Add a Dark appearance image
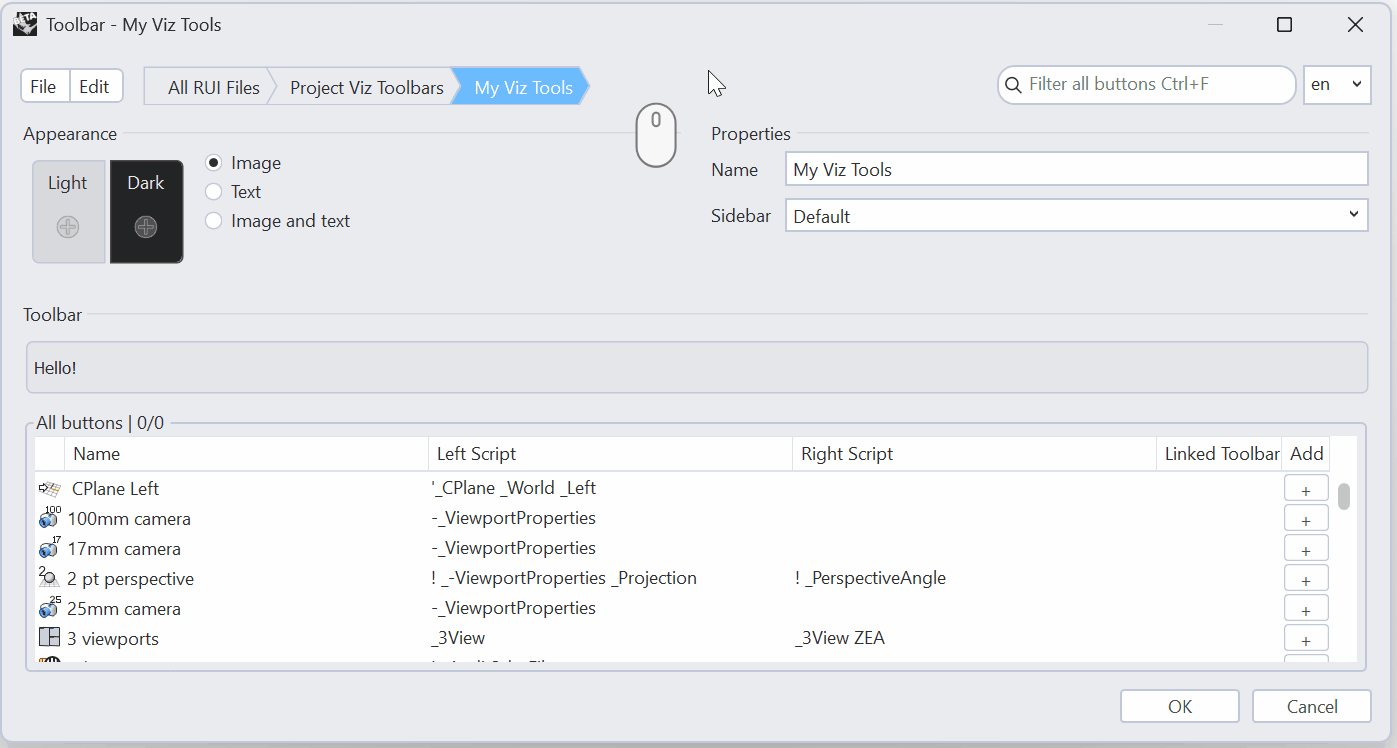 146,227
